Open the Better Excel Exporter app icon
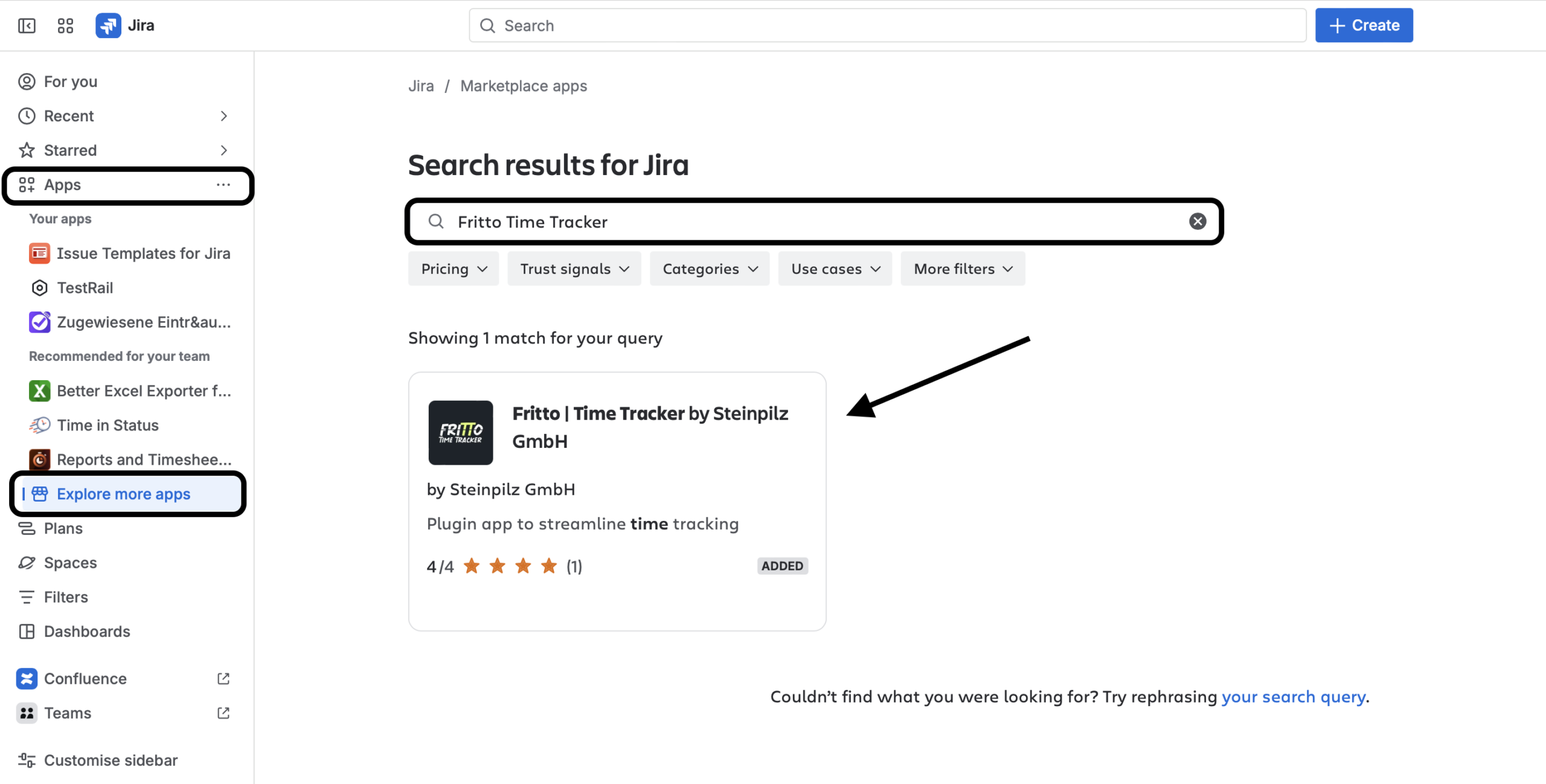Image resolution: width=1546 pixels, height=784 pixels. click(39, 391)
